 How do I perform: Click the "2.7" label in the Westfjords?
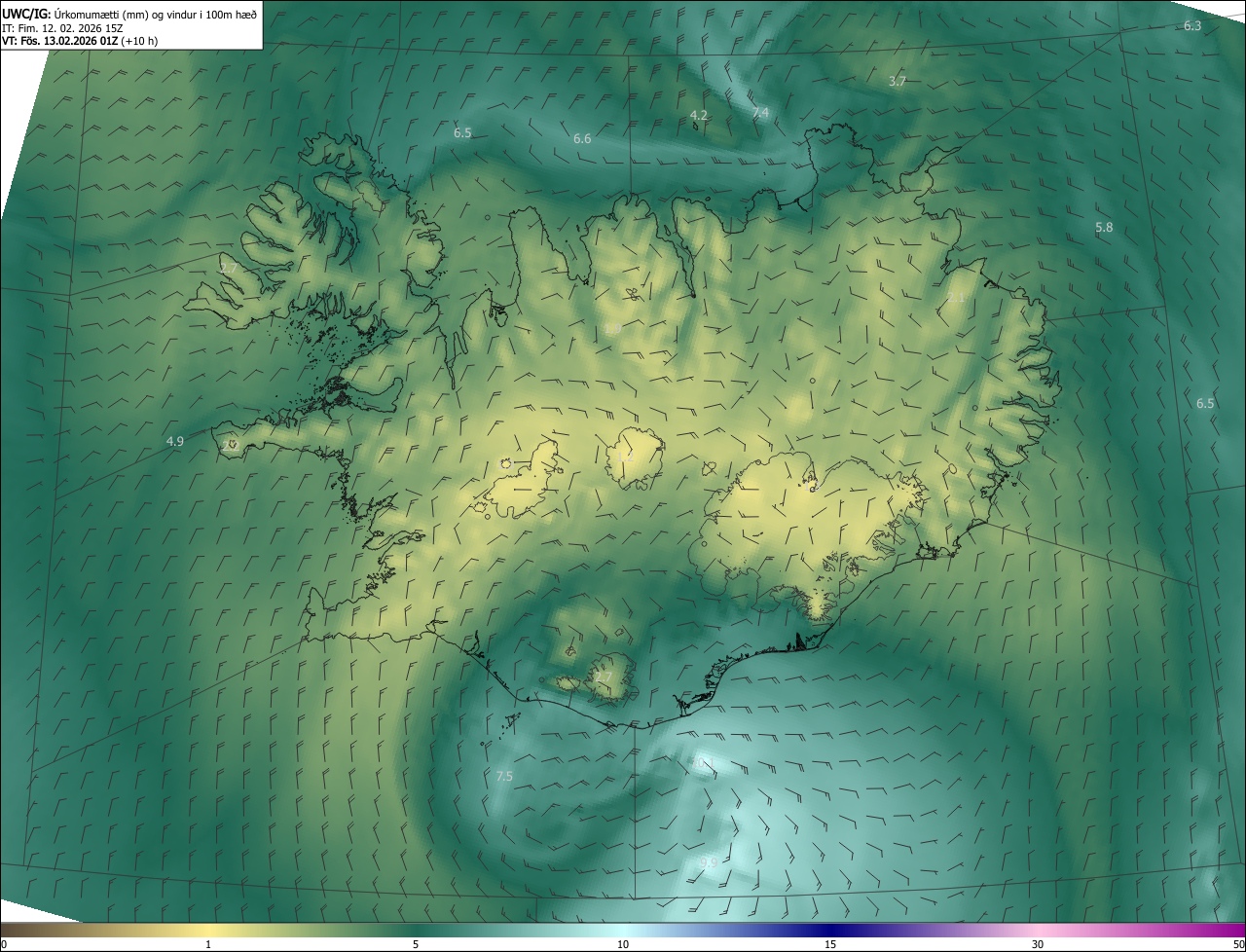click(x=229, y=267)
